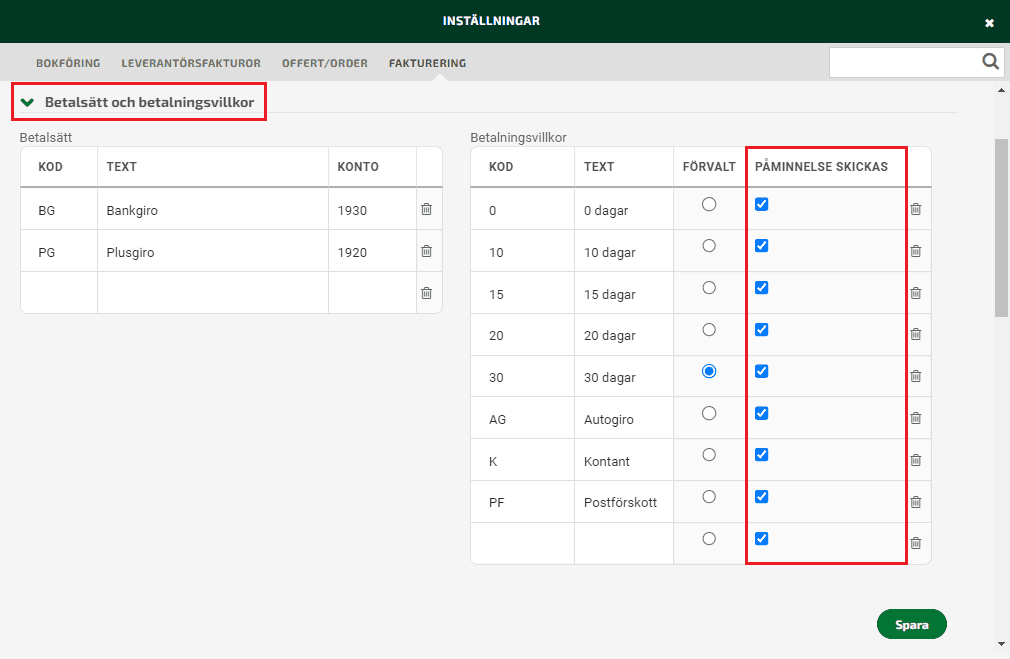The image size is (1010, 659).
Task: Click scrollbar up arrow
Action: 1001,90
